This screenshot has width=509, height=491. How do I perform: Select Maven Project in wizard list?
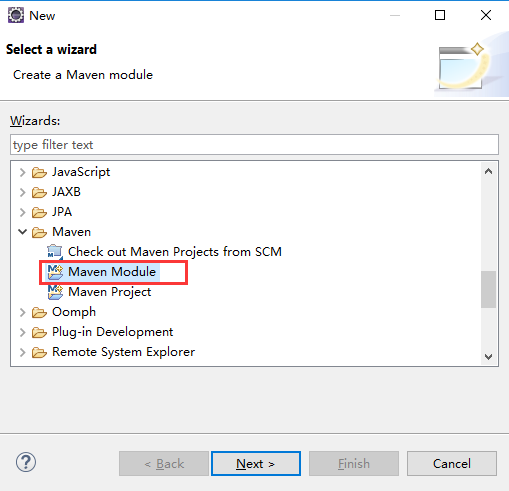coord(110,292)
